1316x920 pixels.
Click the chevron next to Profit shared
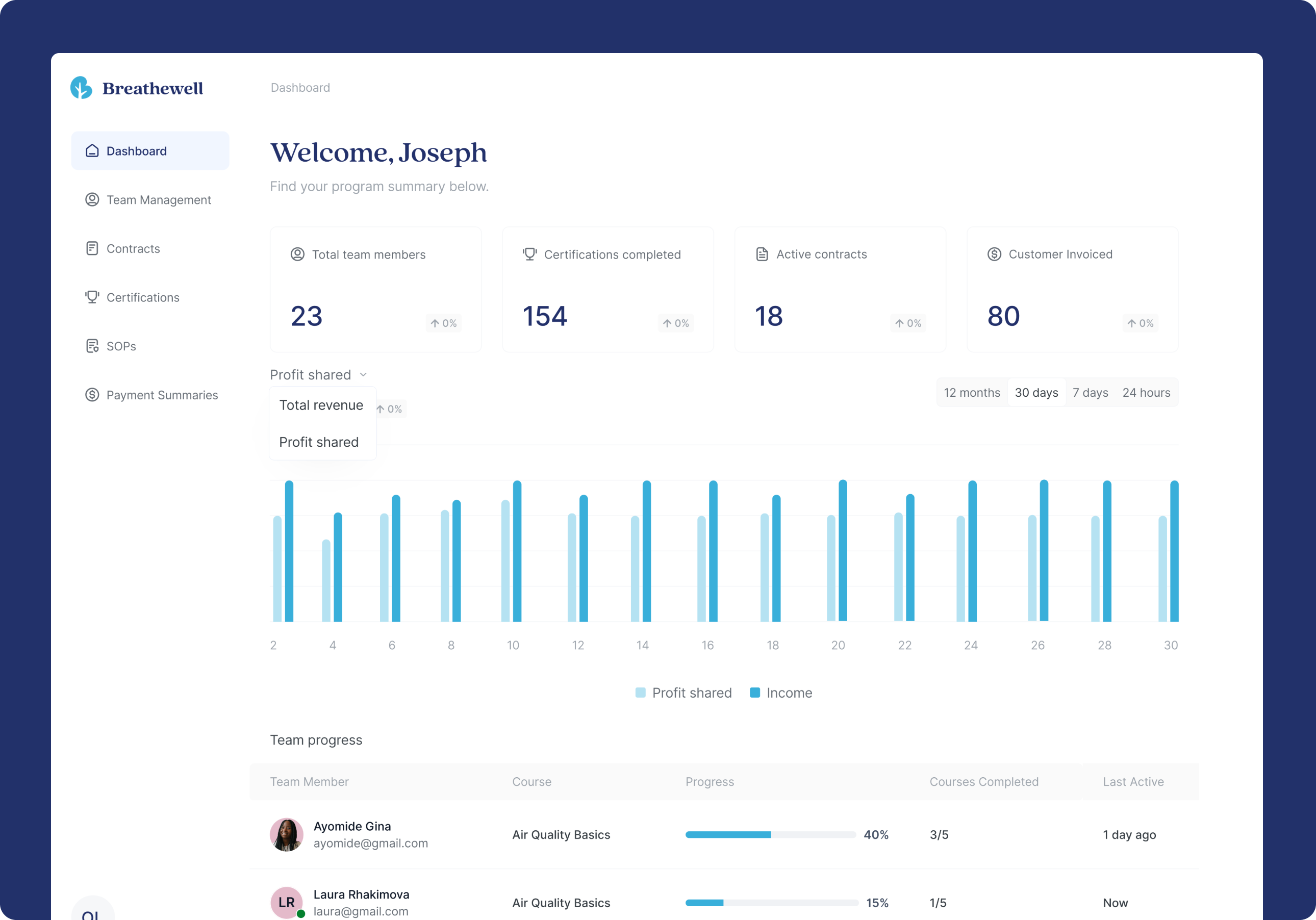363,375
